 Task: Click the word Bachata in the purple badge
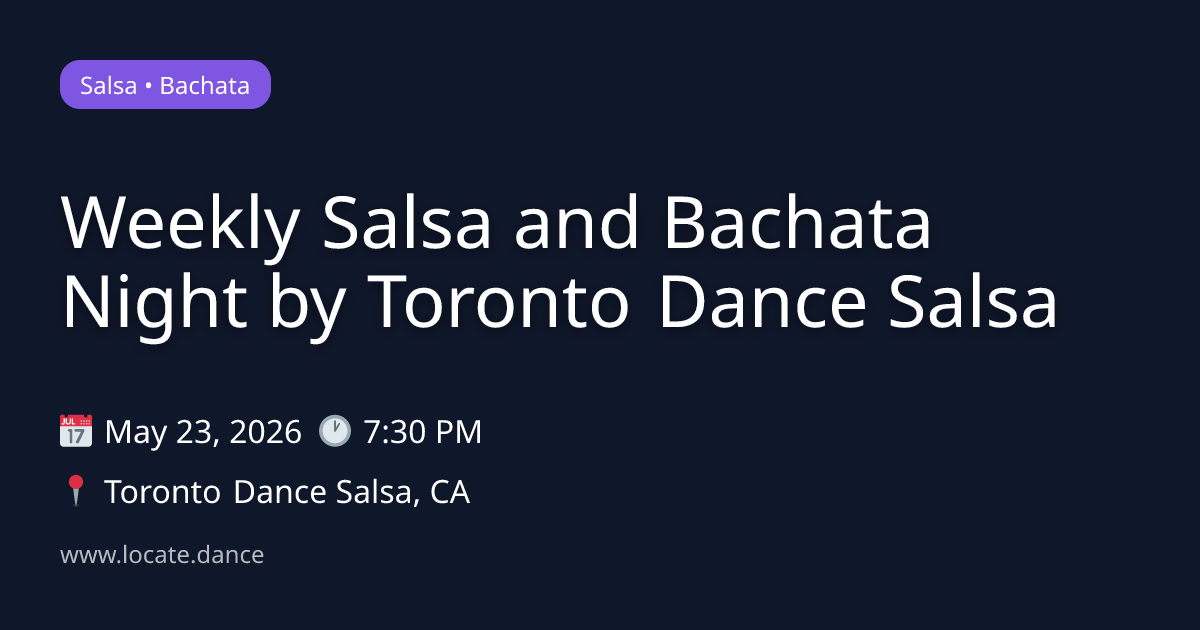point(204,85)
